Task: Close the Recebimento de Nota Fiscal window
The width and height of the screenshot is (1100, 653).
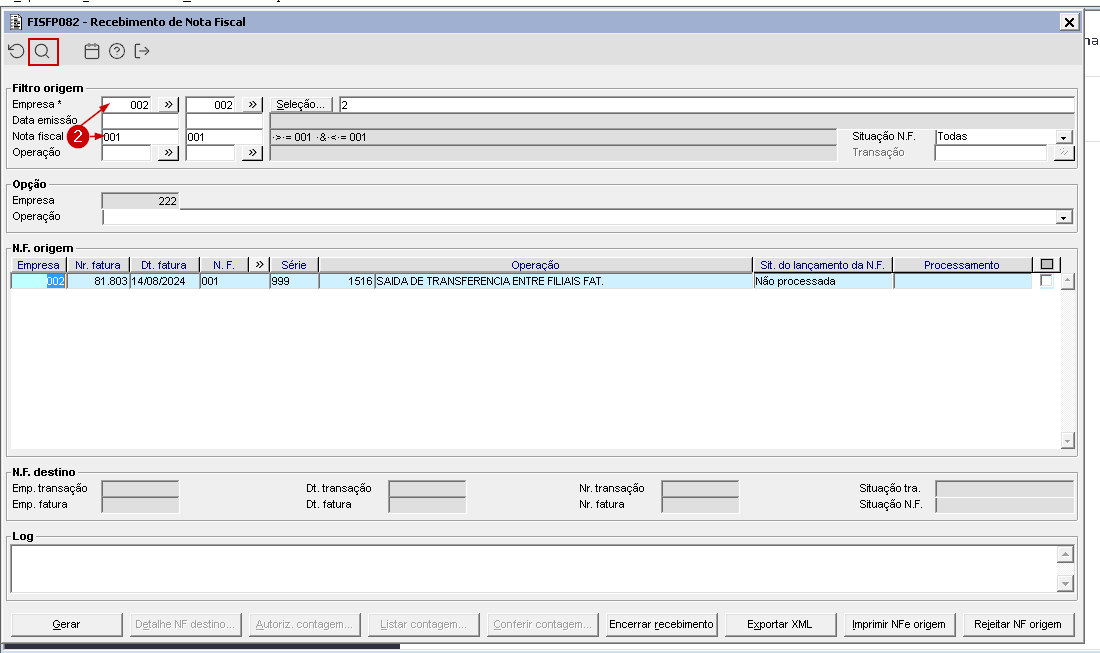Action: [x=1069, y=22]
